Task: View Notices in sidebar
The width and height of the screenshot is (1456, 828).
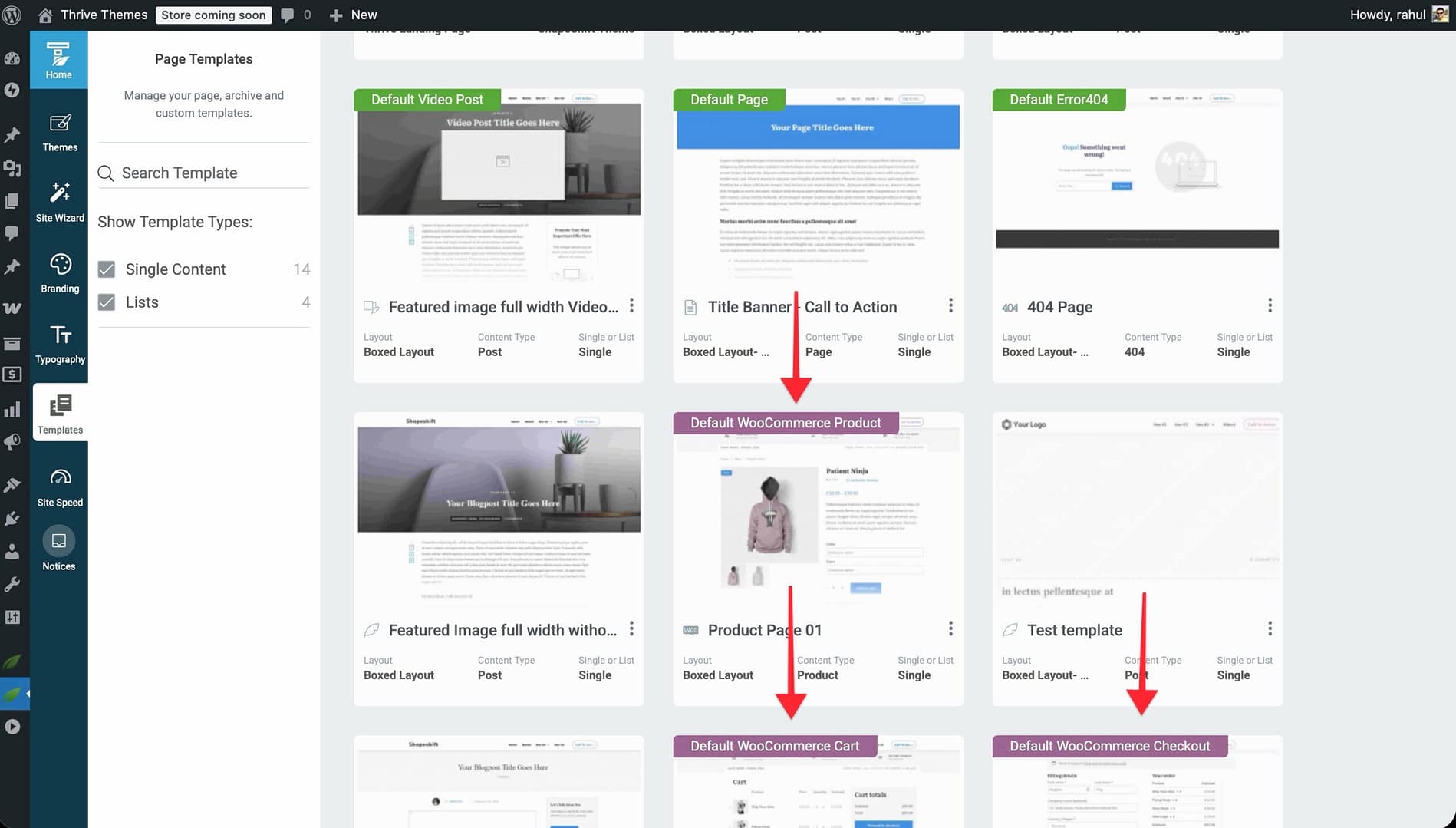Action: click(59, 549)
